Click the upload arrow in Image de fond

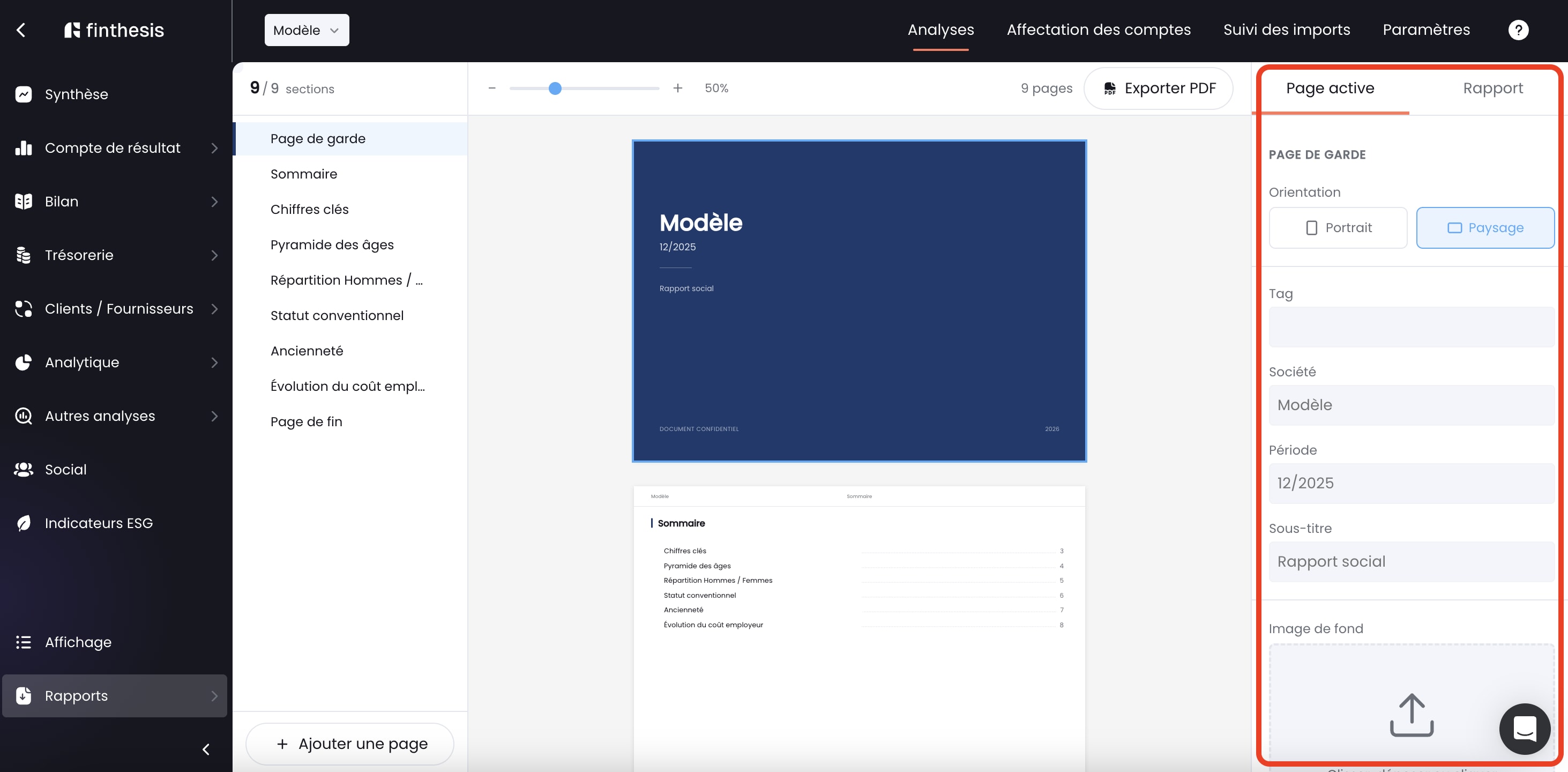pos(1412,715)
